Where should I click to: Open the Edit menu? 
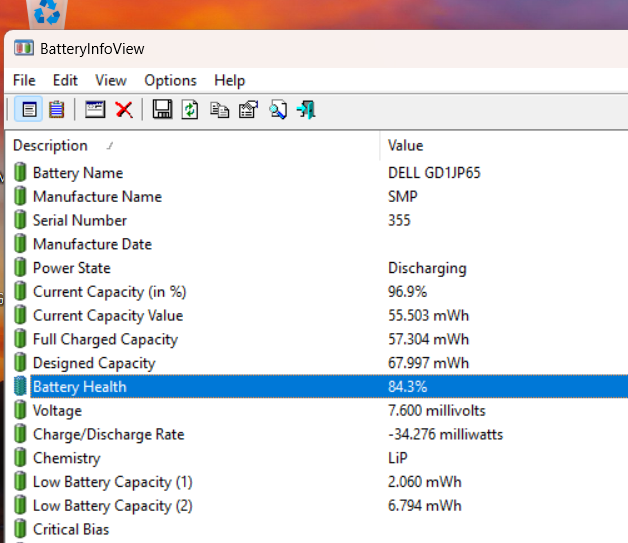pos(65,80)
